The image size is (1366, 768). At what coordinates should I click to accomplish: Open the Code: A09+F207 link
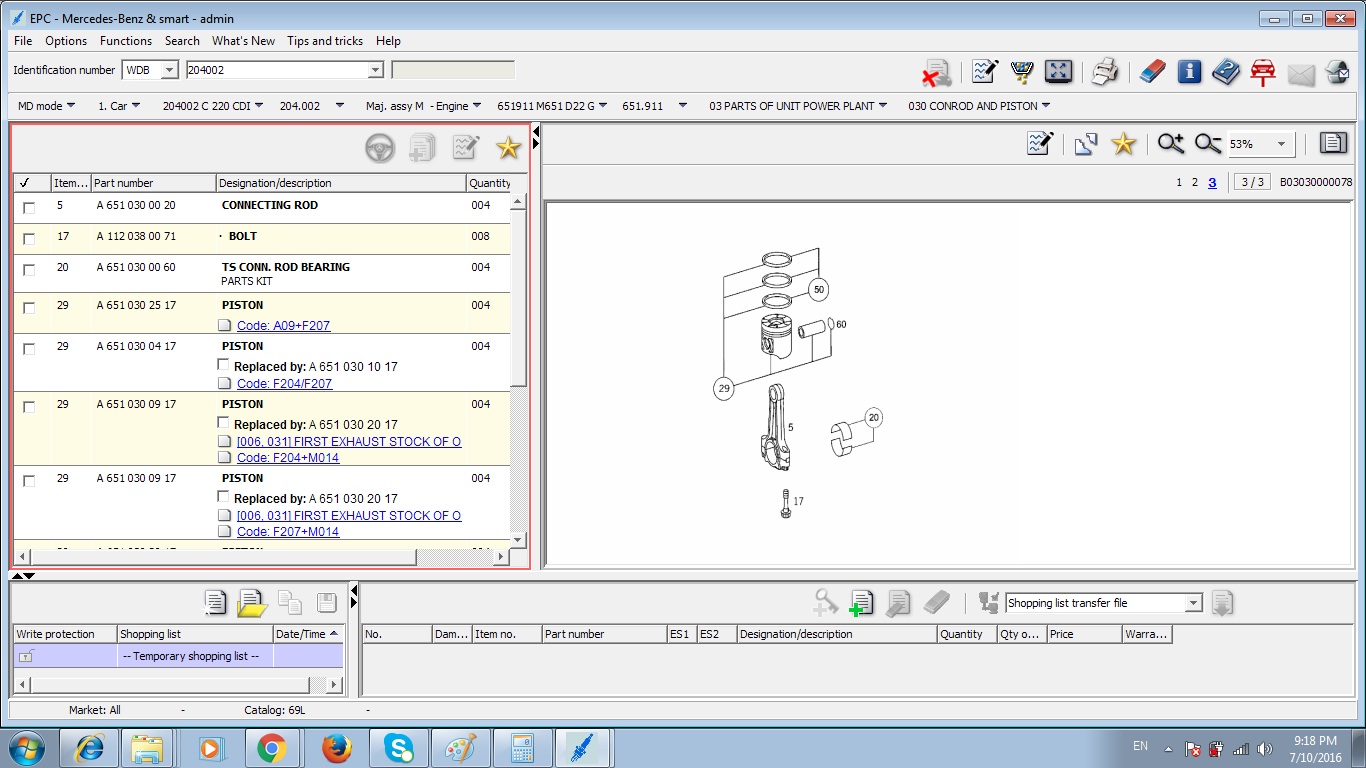pos(283,326)
